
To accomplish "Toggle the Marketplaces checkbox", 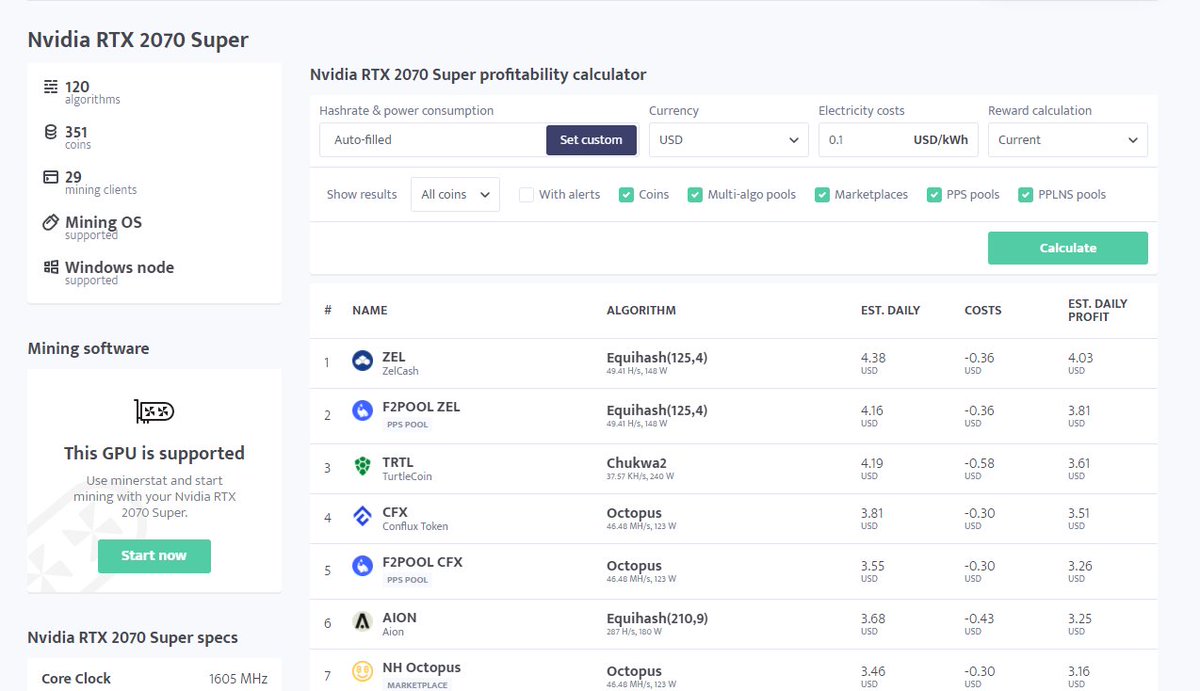I will (x=822, y=195).
